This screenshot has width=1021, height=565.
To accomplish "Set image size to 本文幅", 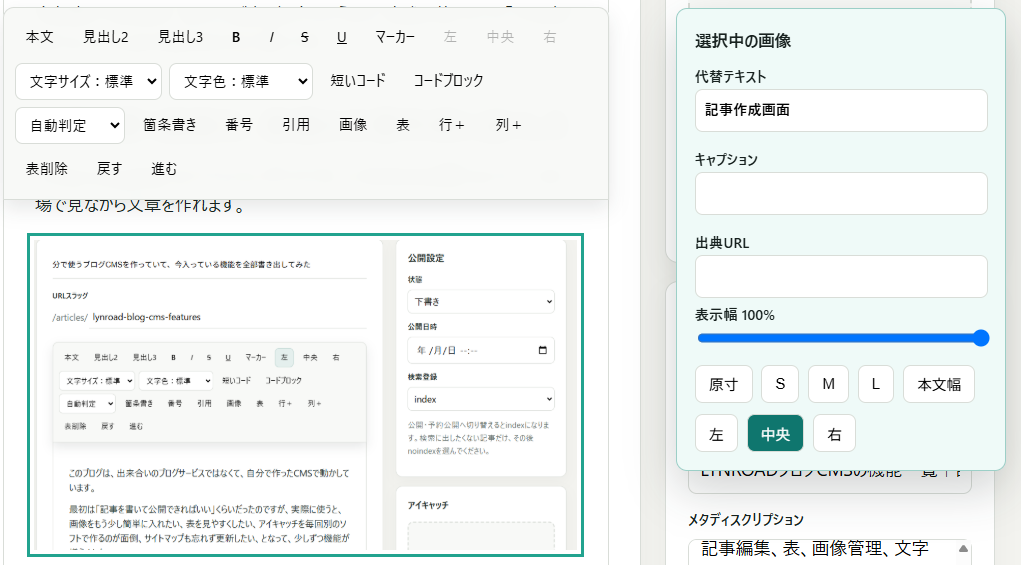I will [939, 384].
